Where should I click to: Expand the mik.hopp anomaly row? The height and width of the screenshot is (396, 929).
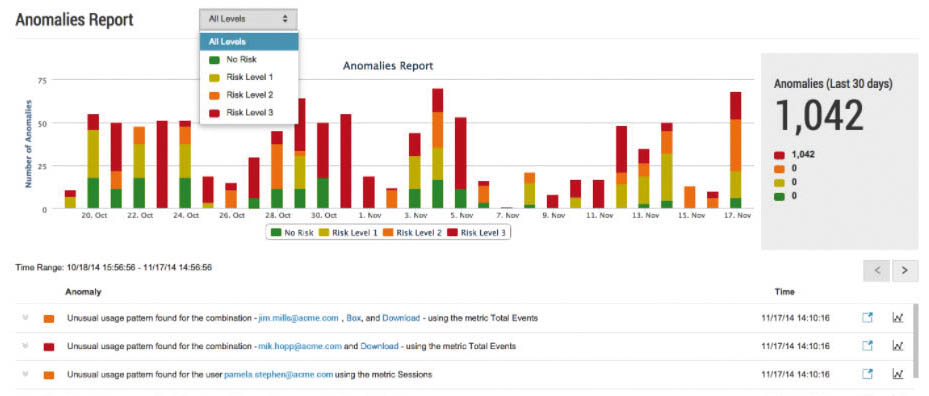click(x=25, y=345)
